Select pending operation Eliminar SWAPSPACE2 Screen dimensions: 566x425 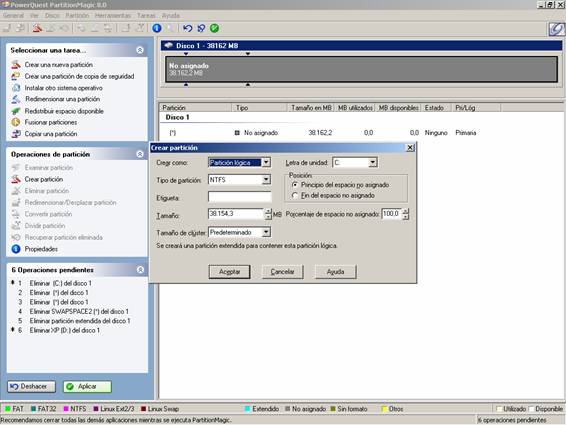(x=79, y=311)
